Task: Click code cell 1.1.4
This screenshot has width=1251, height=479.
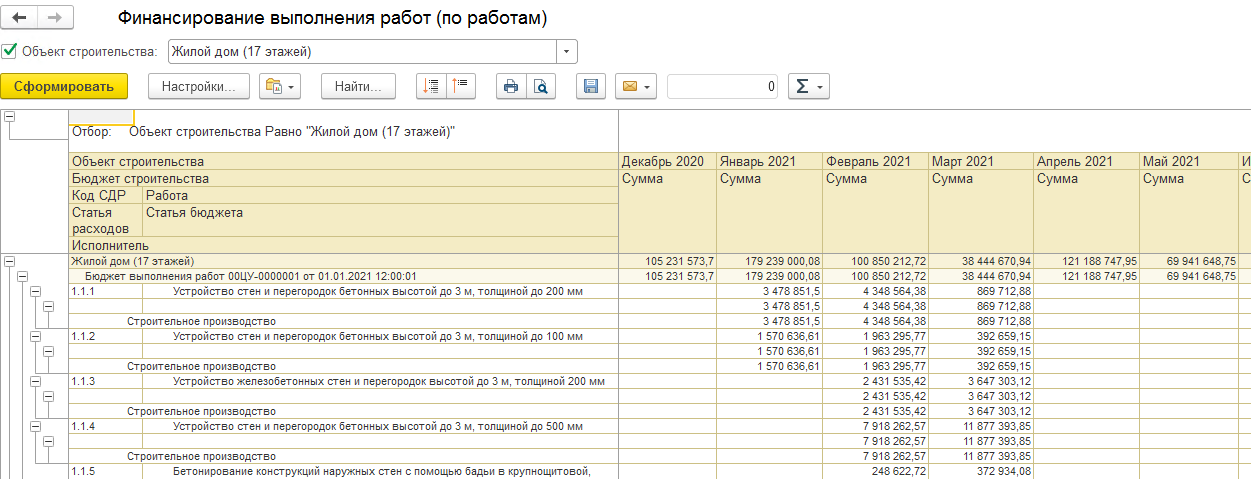Action: point(106,426)
